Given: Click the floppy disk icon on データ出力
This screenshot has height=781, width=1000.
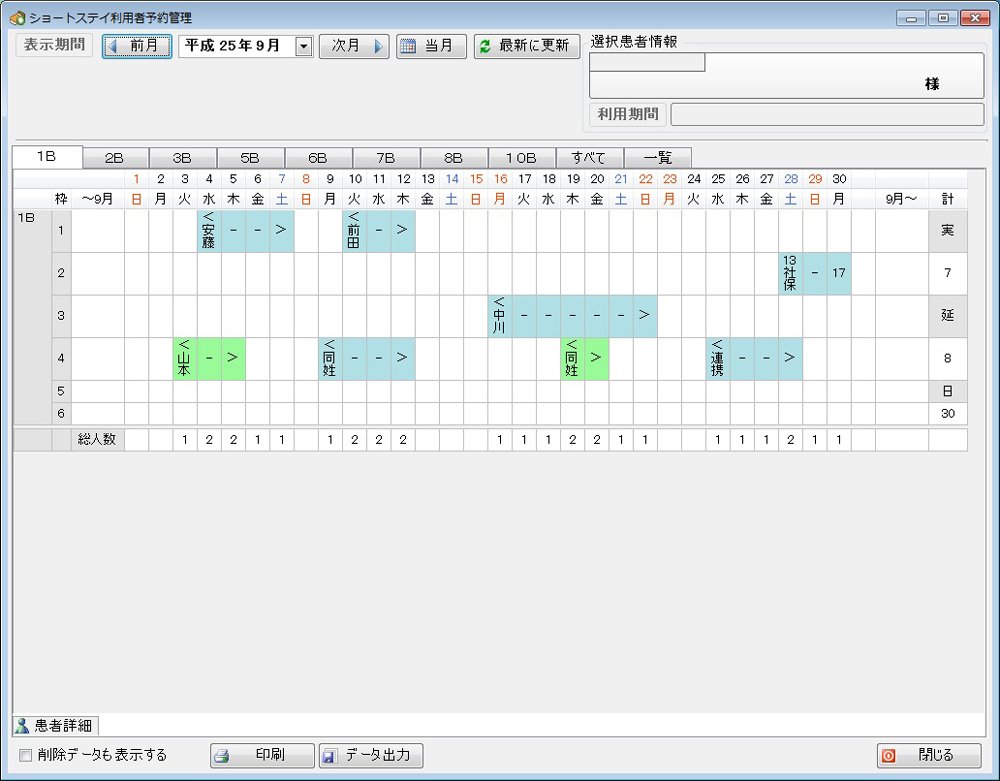Looking at the screenshot, I should pos(329,756).
